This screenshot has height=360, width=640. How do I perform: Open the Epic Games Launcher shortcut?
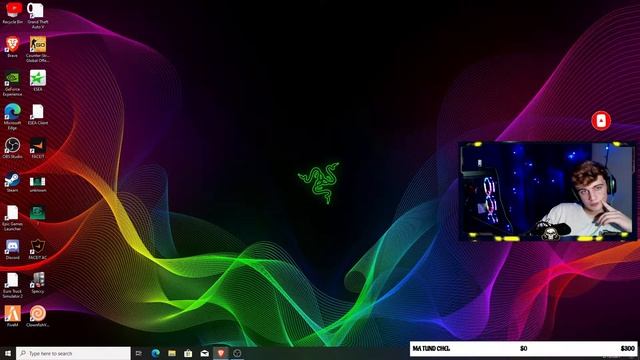coord(12,218)
